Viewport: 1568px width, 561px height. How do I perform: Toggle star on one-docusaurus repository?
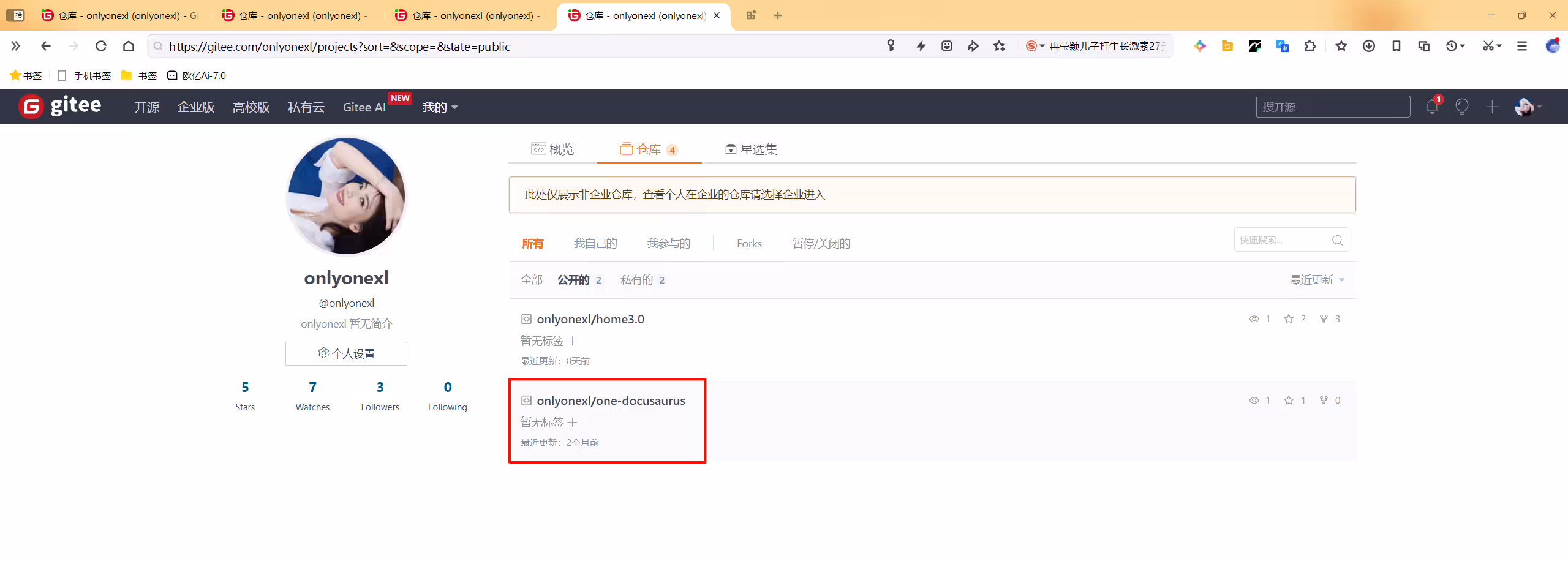tap(1289, 400)
